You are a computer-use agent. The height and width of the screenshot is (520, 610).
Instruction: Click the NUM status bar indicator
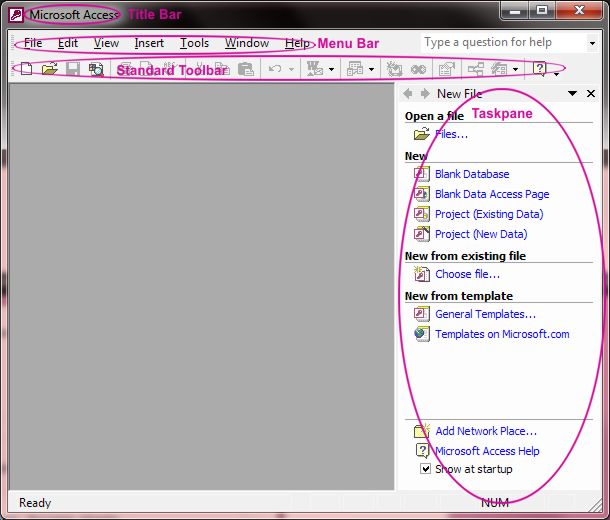click(x=495, y=502)
